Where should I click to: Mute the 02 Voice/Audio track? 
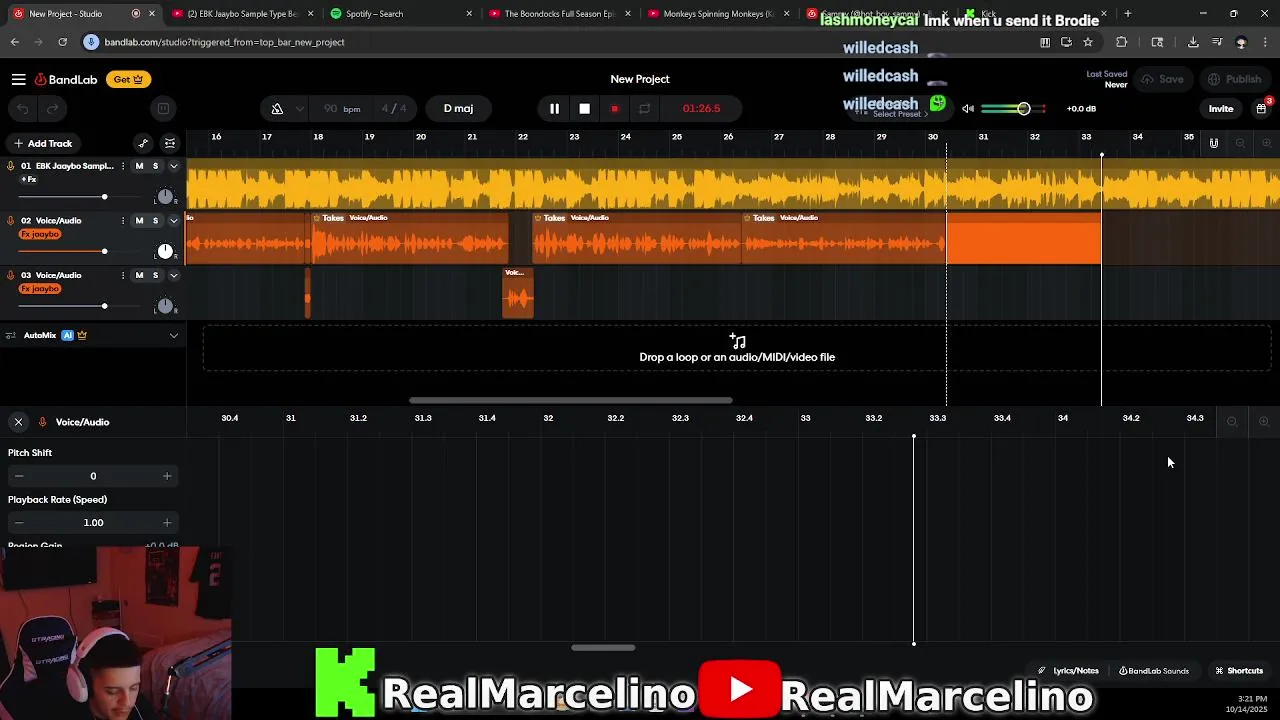pos(139,220)
